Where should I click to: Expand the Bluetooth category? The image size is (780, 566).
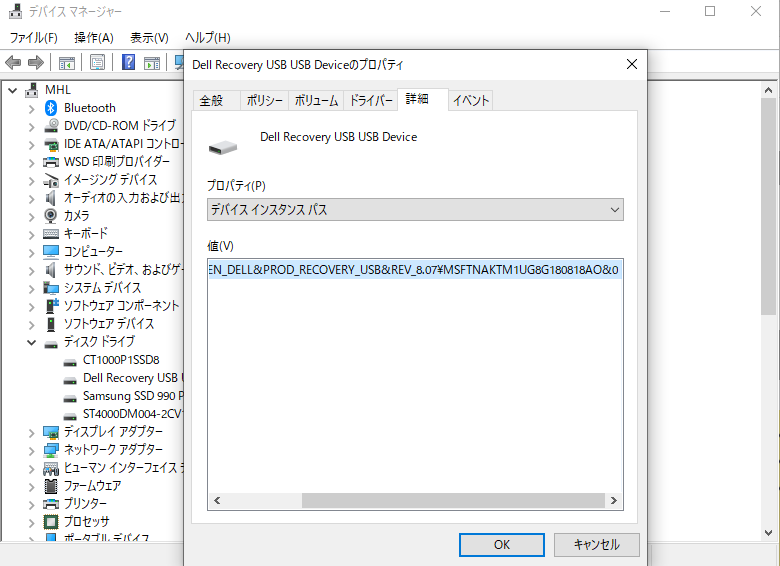coord(31,108)
